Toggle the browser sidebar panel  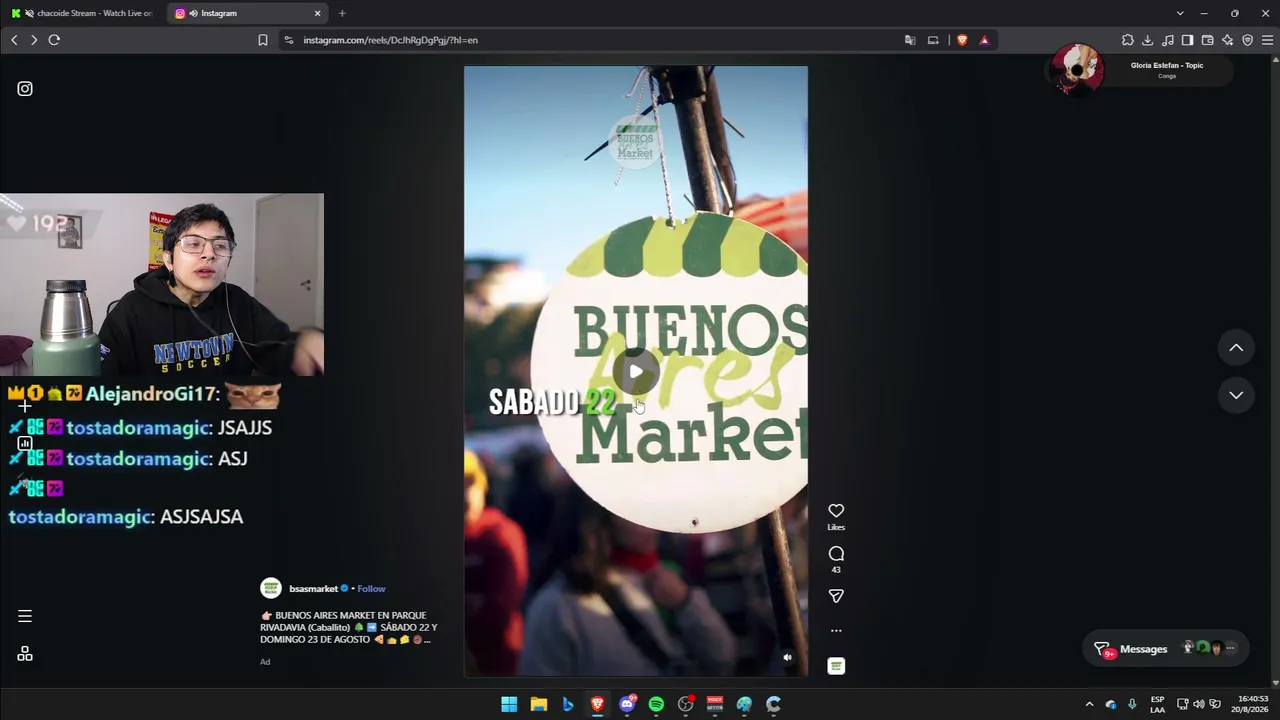[1187, 40]
